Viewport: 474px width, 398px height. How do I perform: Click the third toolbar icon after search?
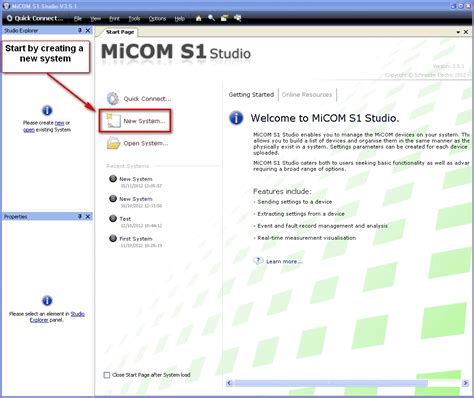pyautogui.click(x=224, y=18)
